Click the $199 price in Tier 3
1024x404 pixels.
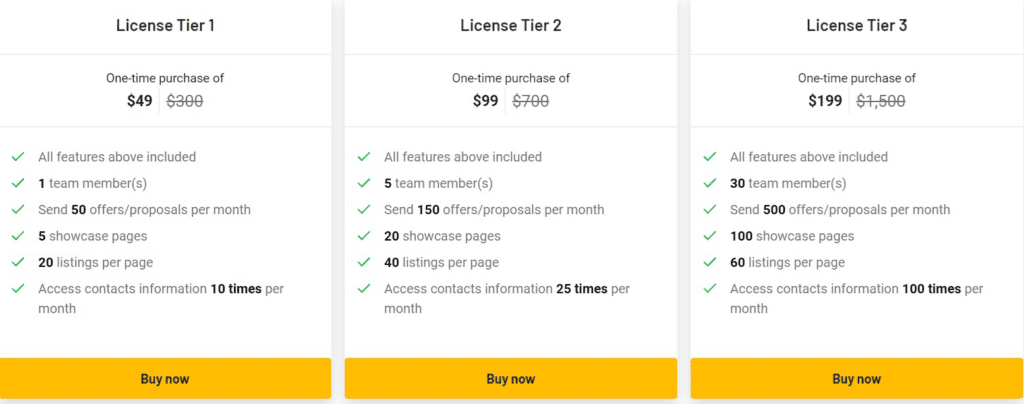[x=825, y=101]
